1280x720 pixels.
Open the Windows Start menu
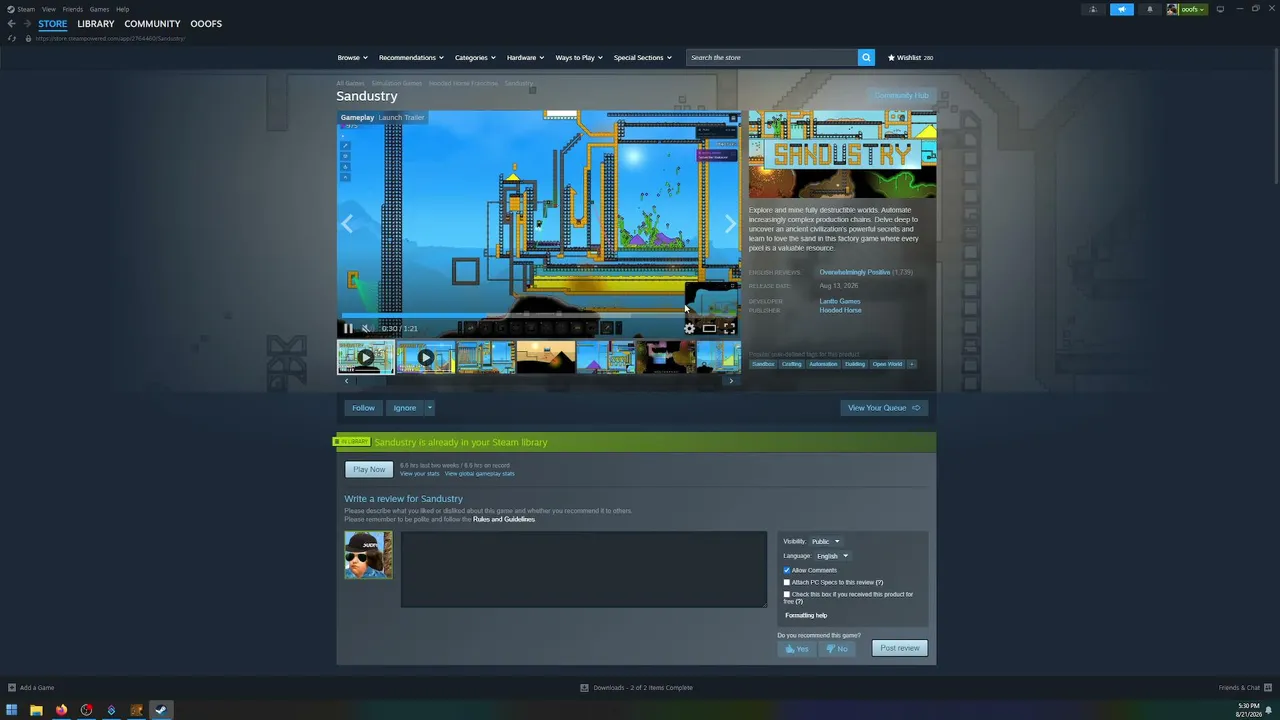(x=12, y=710)
